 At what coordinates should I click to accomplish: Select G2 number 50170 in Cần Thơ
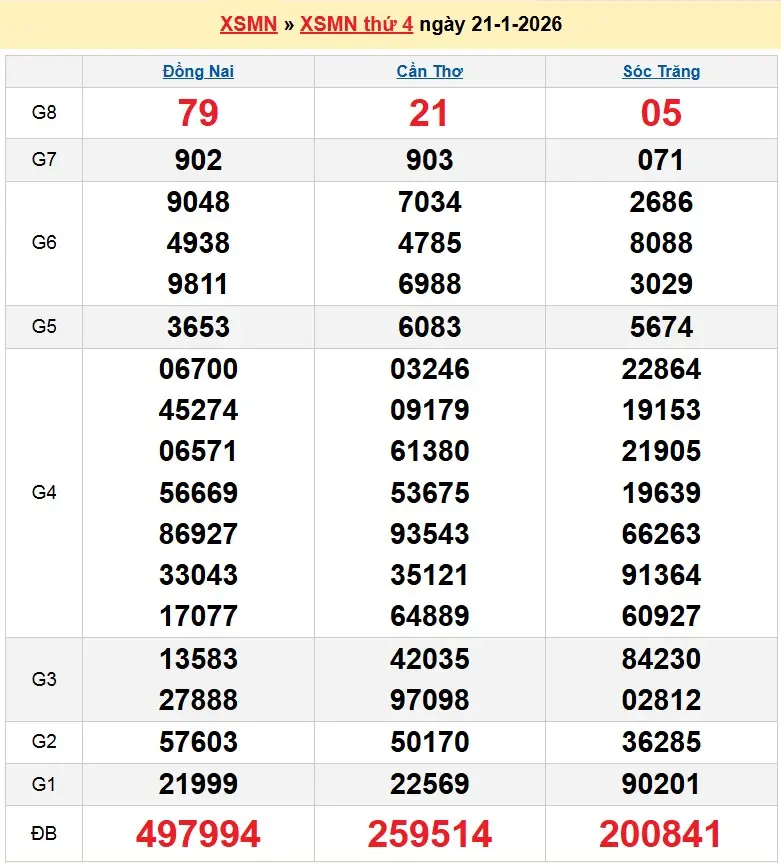coord(429,742)
